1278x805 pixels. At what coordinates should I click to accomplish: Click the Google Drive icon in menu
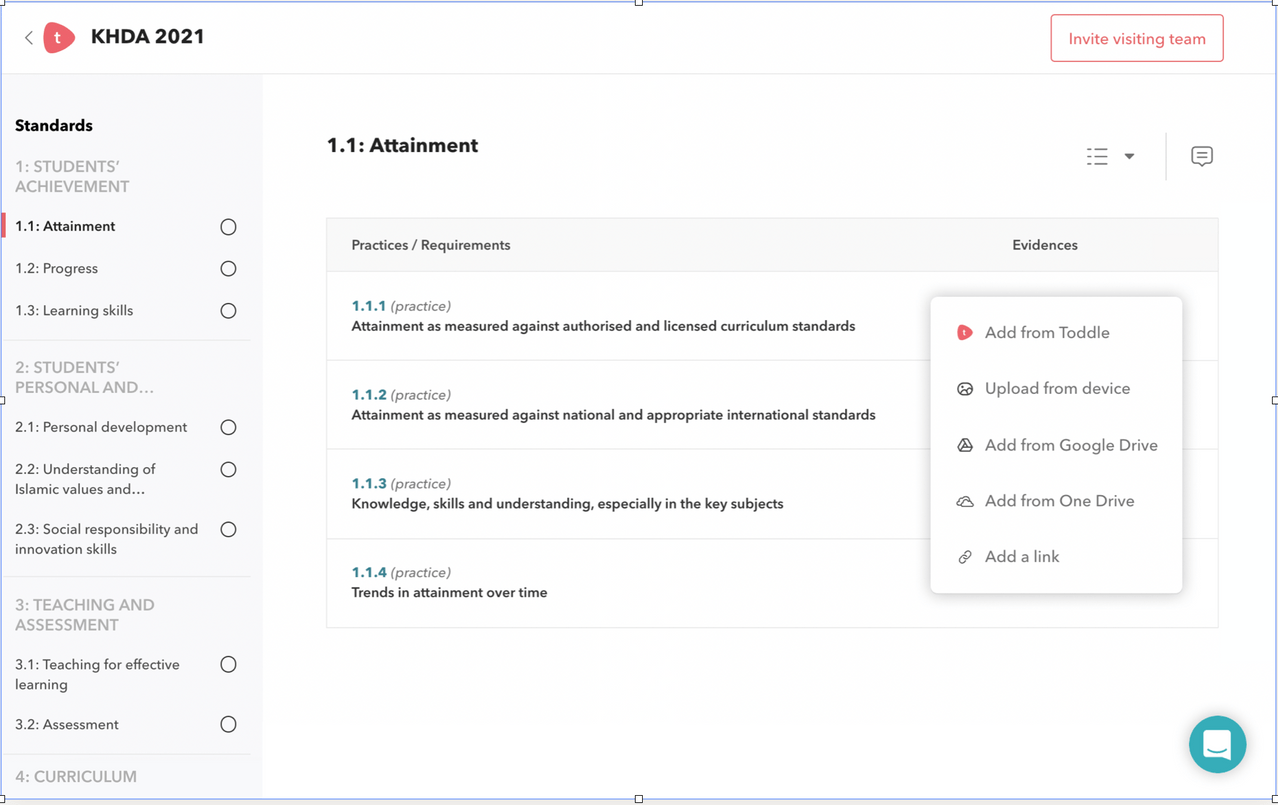click(x=964, y=445)
